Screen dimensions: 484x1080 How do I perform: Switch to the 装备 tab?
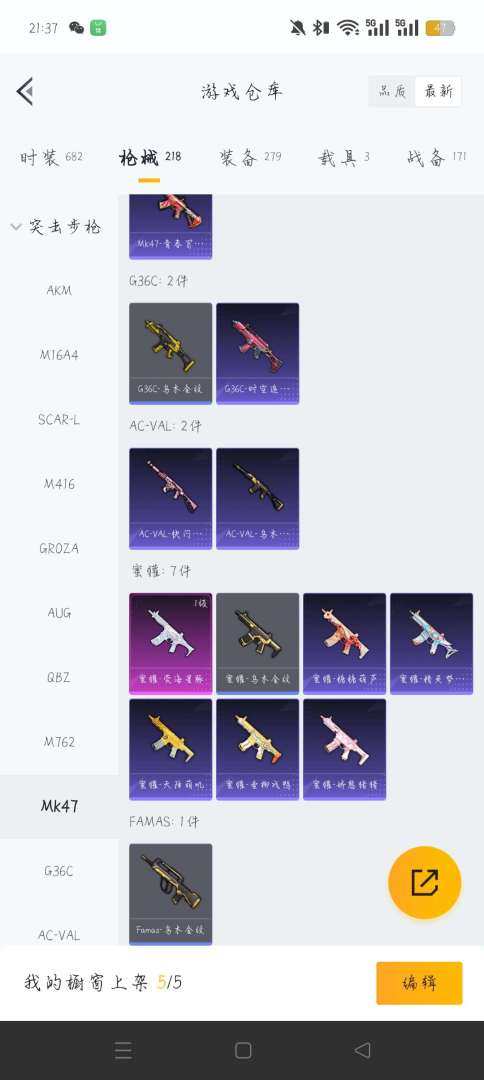(x=251, y=158)
